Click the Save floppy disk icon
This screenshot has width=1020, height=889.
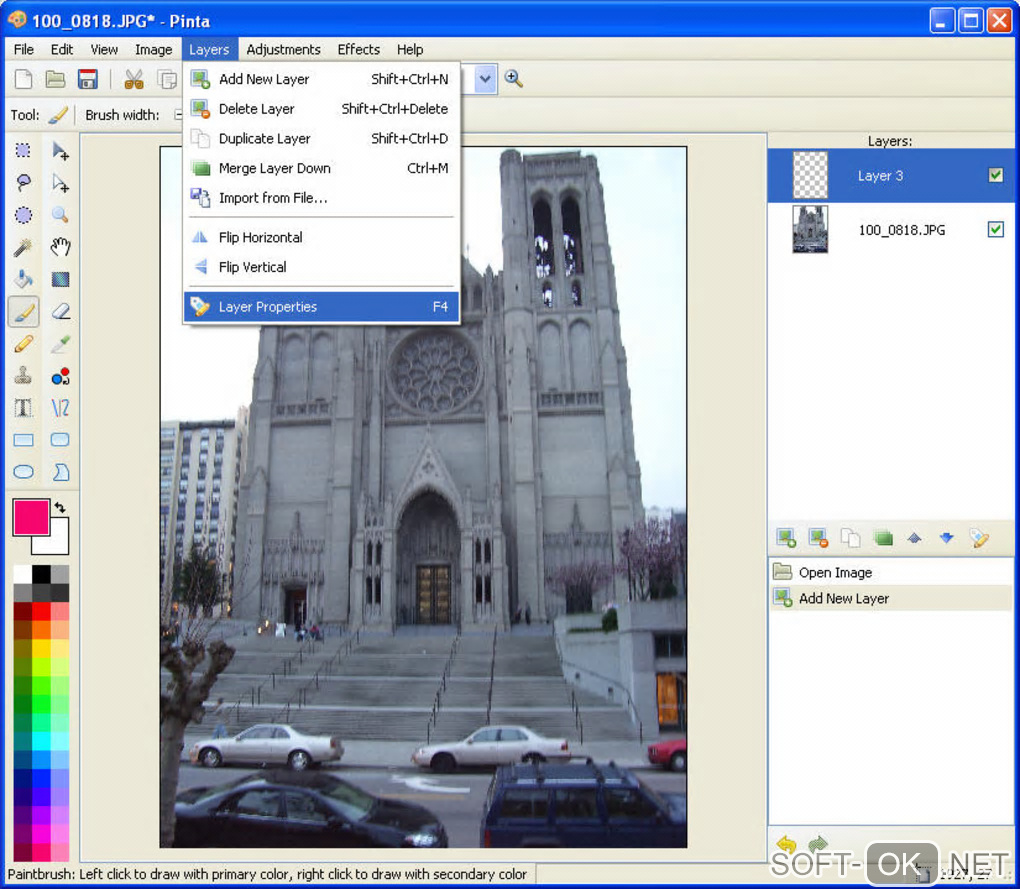(87, 80)
